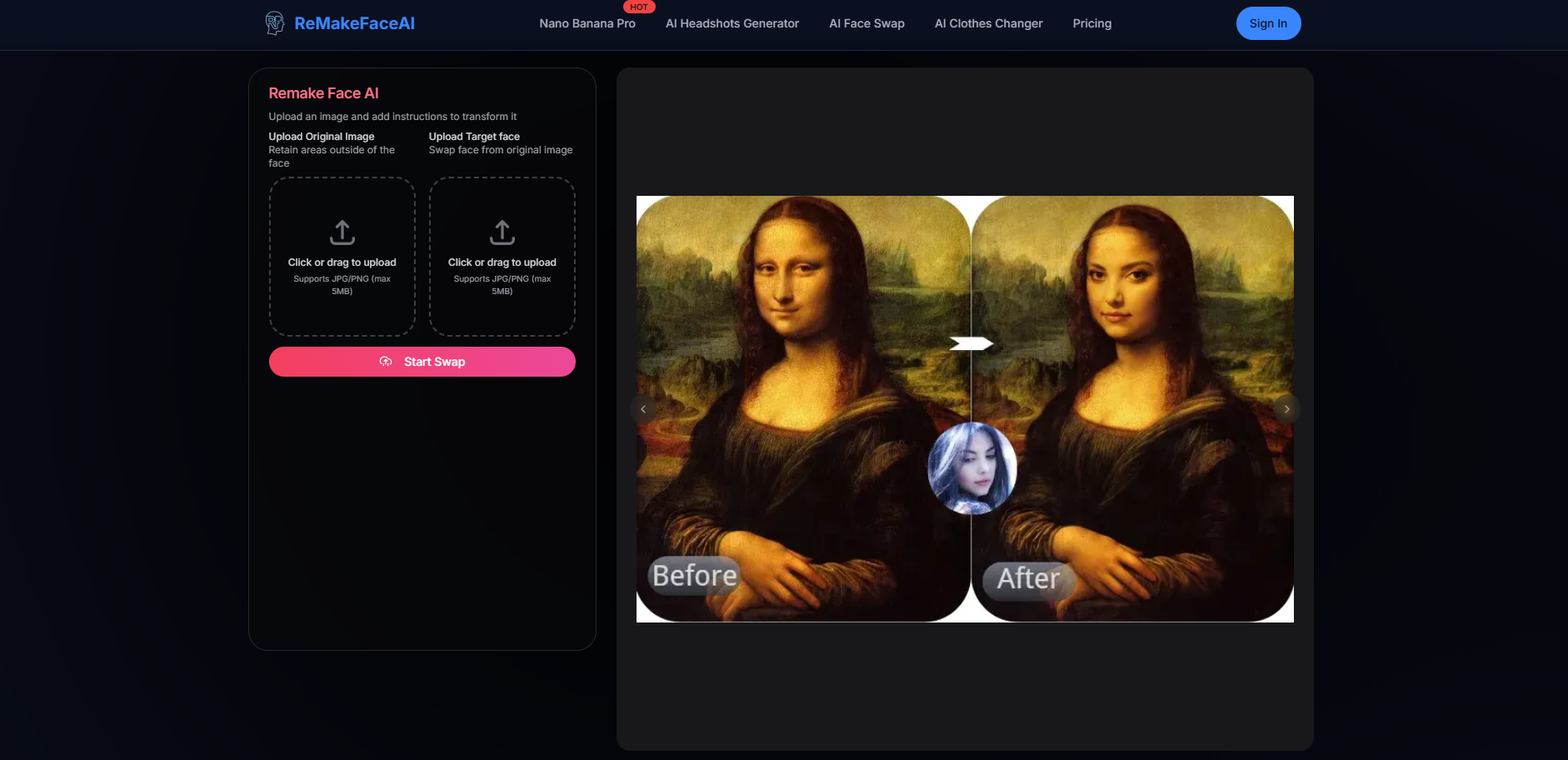This screenshot has width=1568, height=760.
Task: Click the upload arrow in Target face box
Action: (502, 232)
